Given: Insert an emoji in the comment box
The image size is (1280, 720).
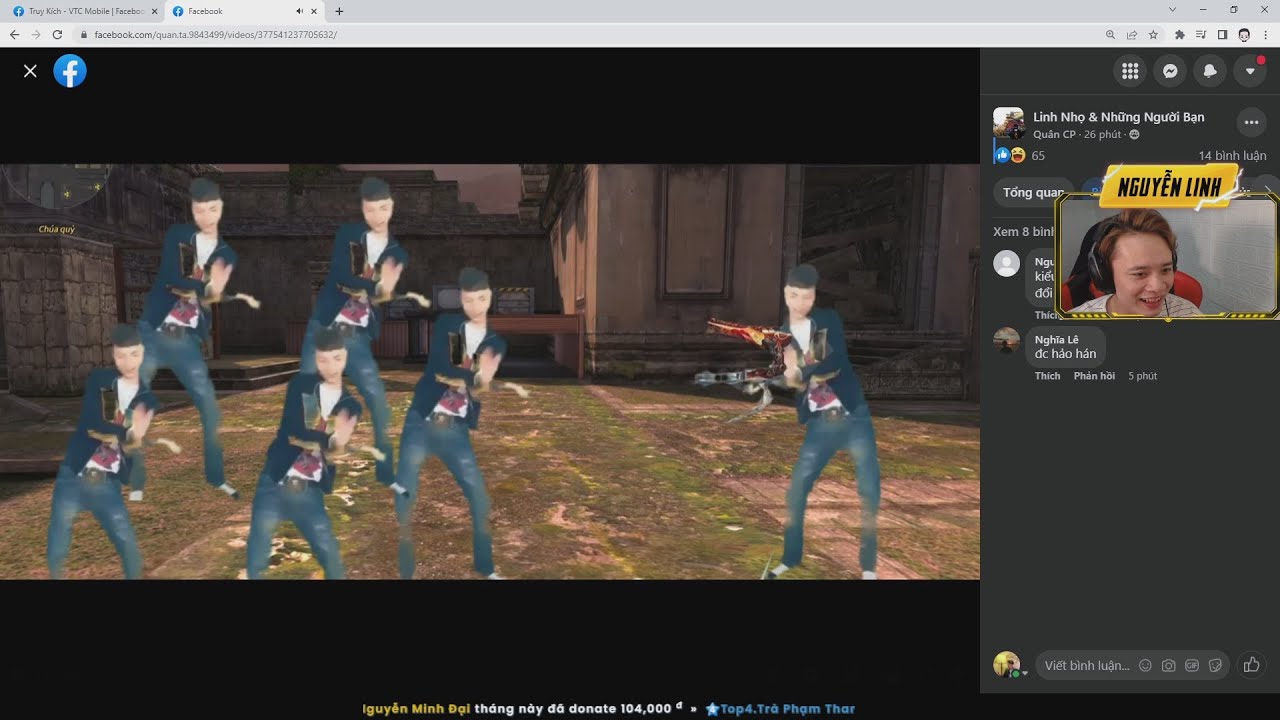Looking at the screenshot, I should [1146, 665].
